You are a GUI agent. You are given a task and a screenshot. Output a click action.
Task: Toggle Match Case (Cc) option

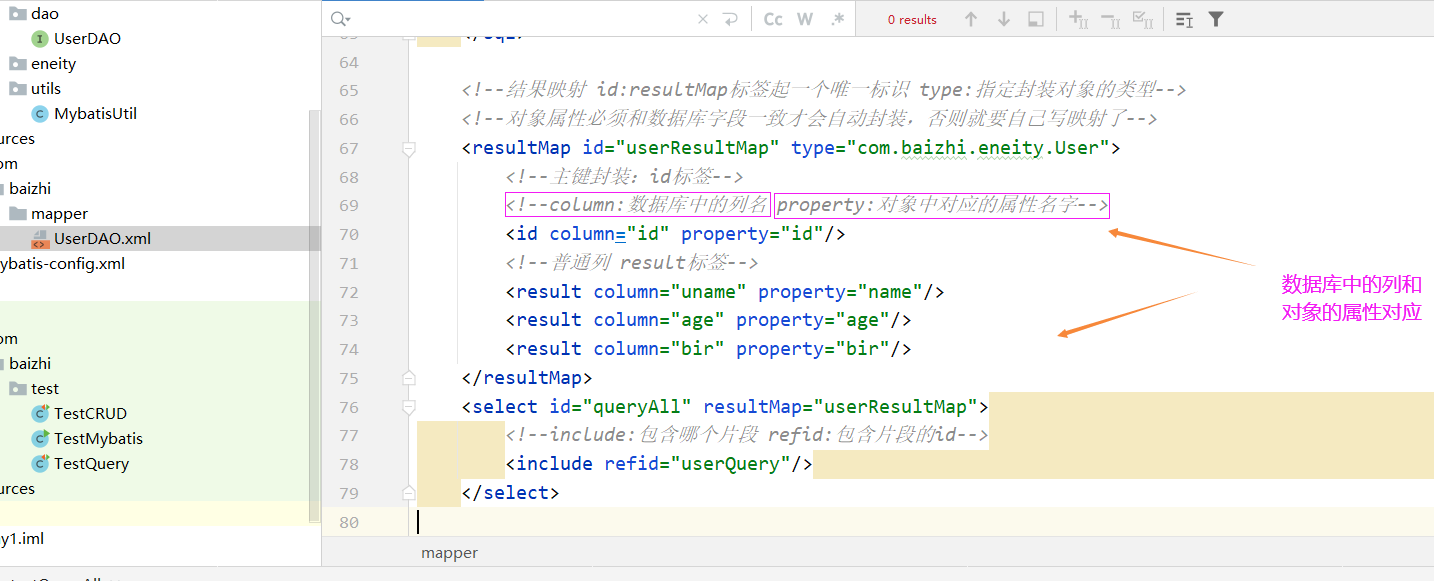coord(773,19)
